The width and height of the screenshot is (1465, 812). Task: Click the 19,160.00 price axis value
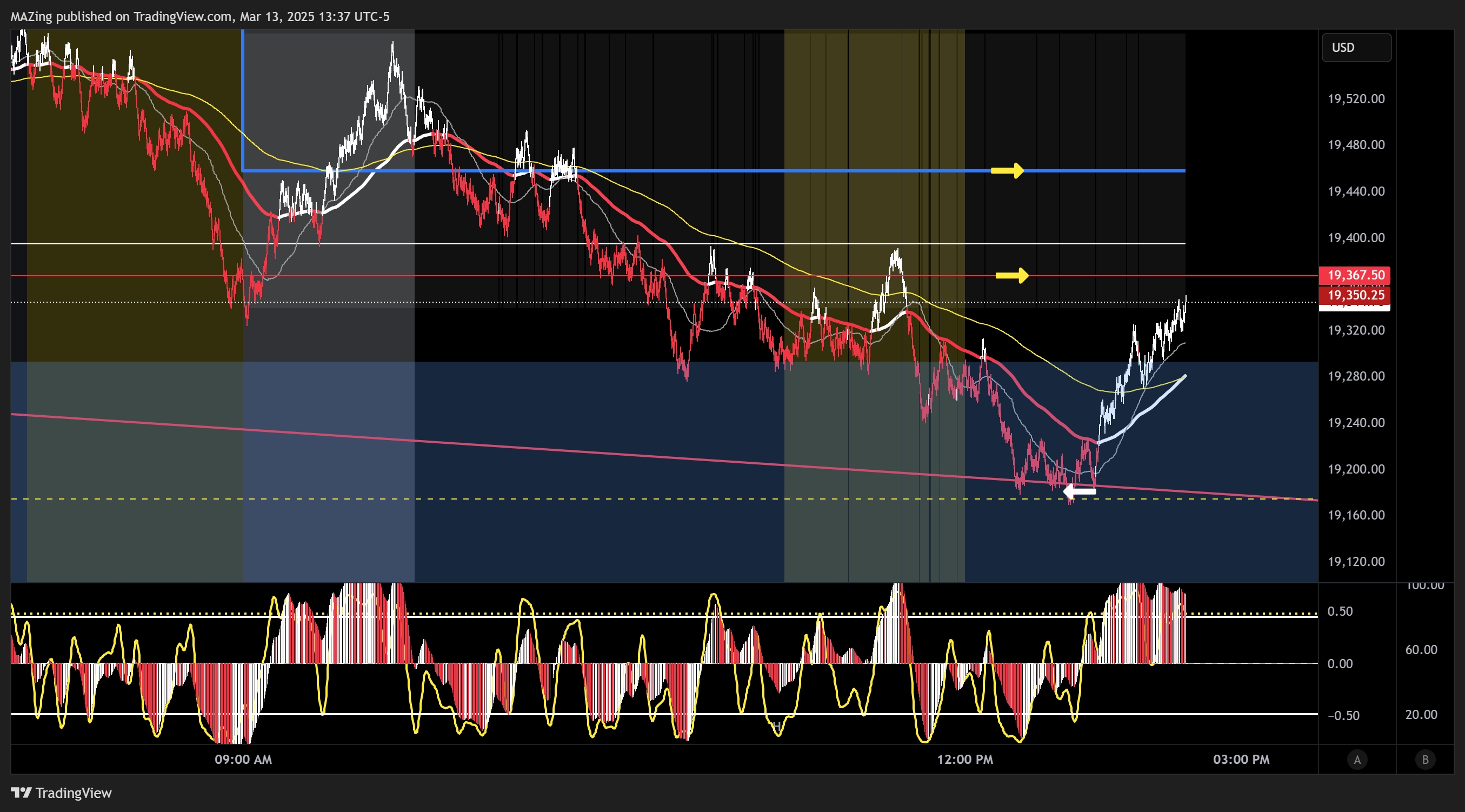coord(1356,515)
